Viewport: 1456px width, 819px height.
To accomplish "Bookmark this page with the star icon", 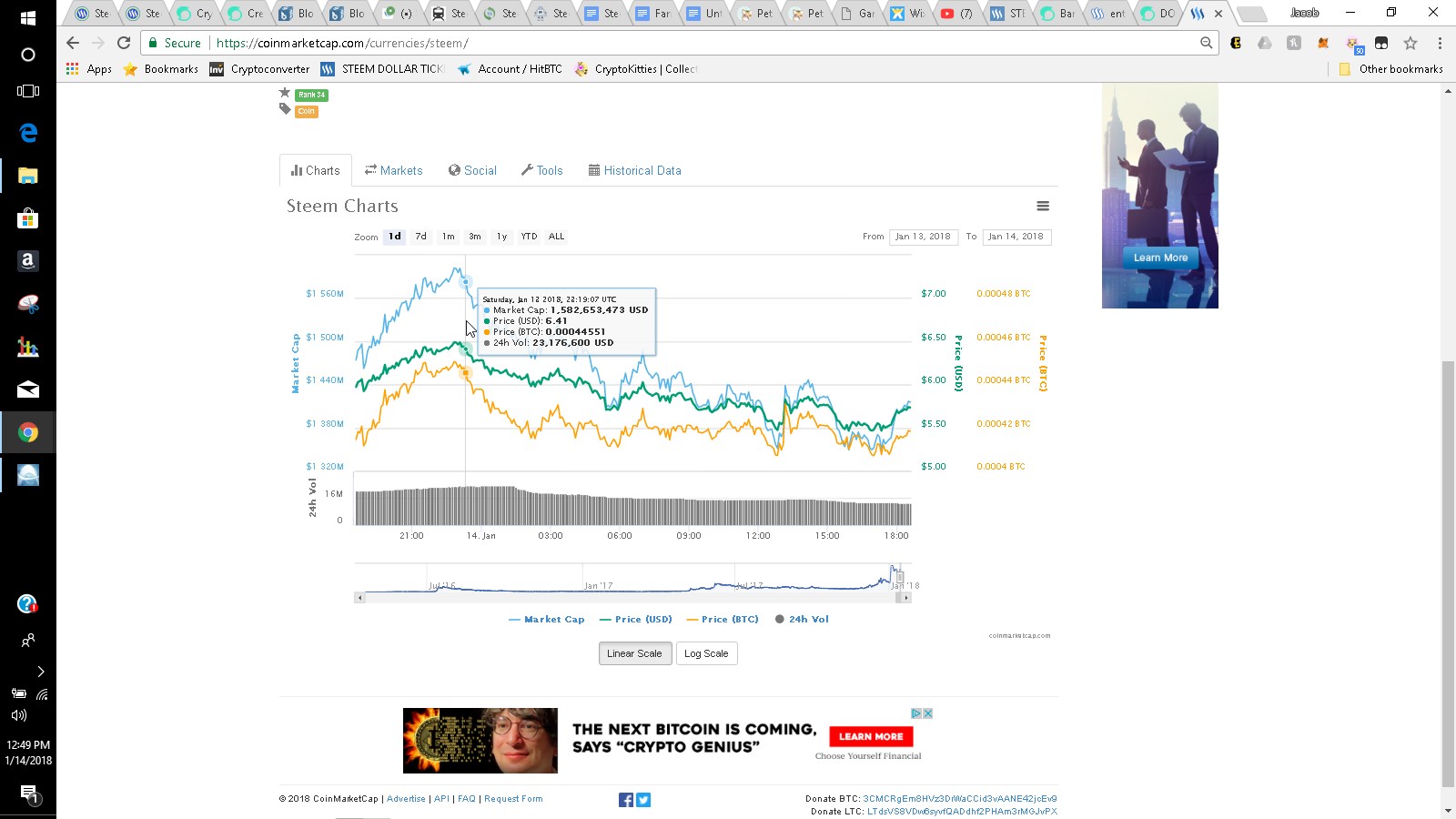I will 1410,43.
